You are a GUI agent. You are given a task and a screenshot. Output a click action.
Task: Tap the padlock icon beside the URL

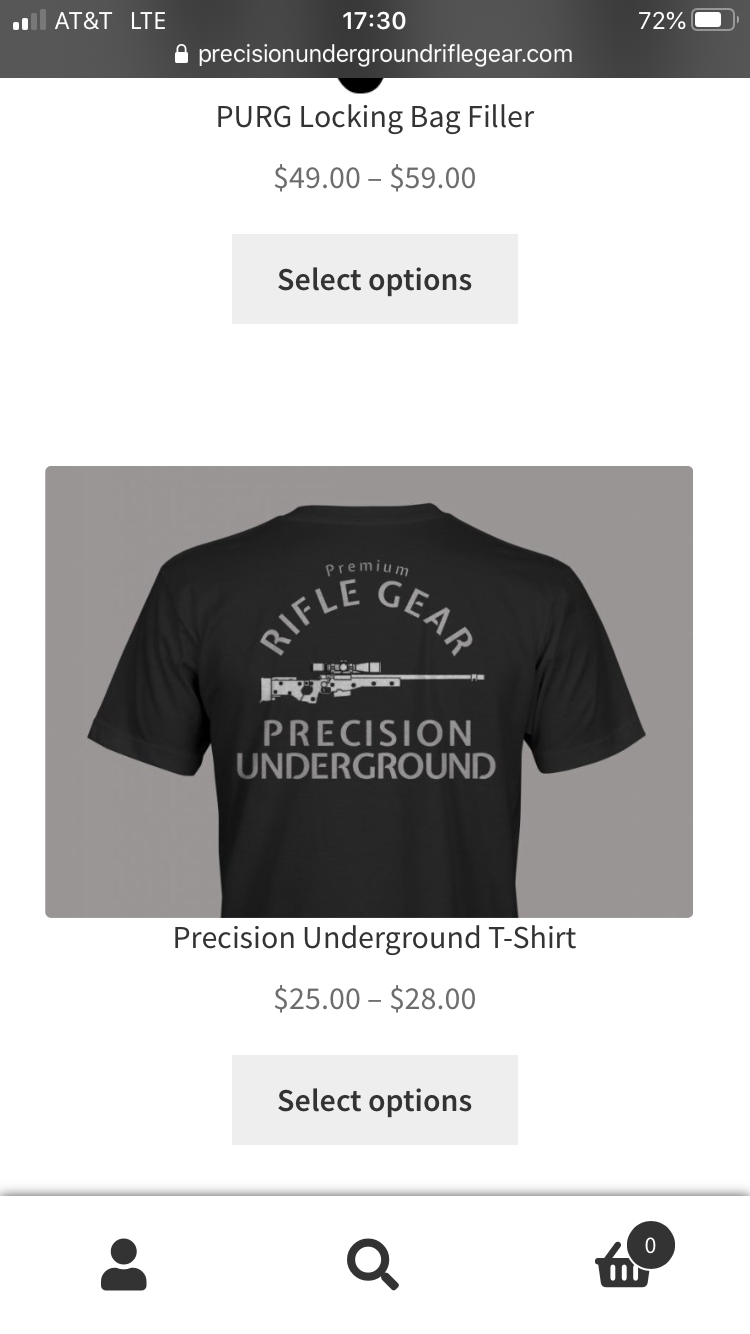point(181,54)
